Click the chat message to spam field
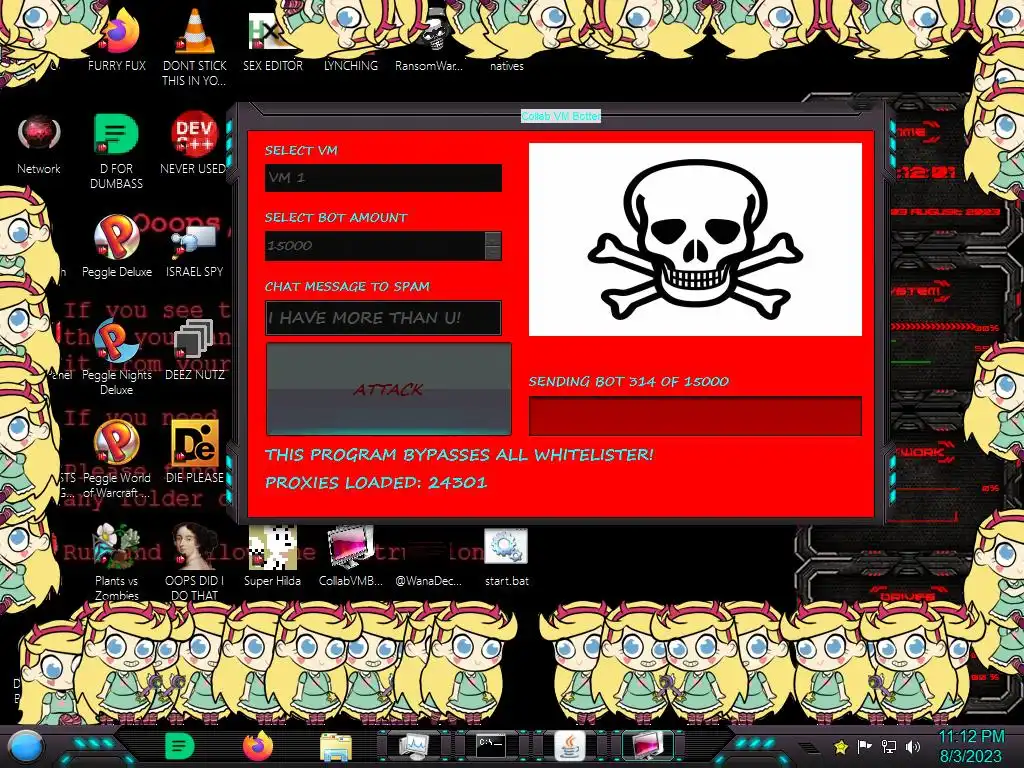This screenshot has height=768, width=1024. (383, 318)
